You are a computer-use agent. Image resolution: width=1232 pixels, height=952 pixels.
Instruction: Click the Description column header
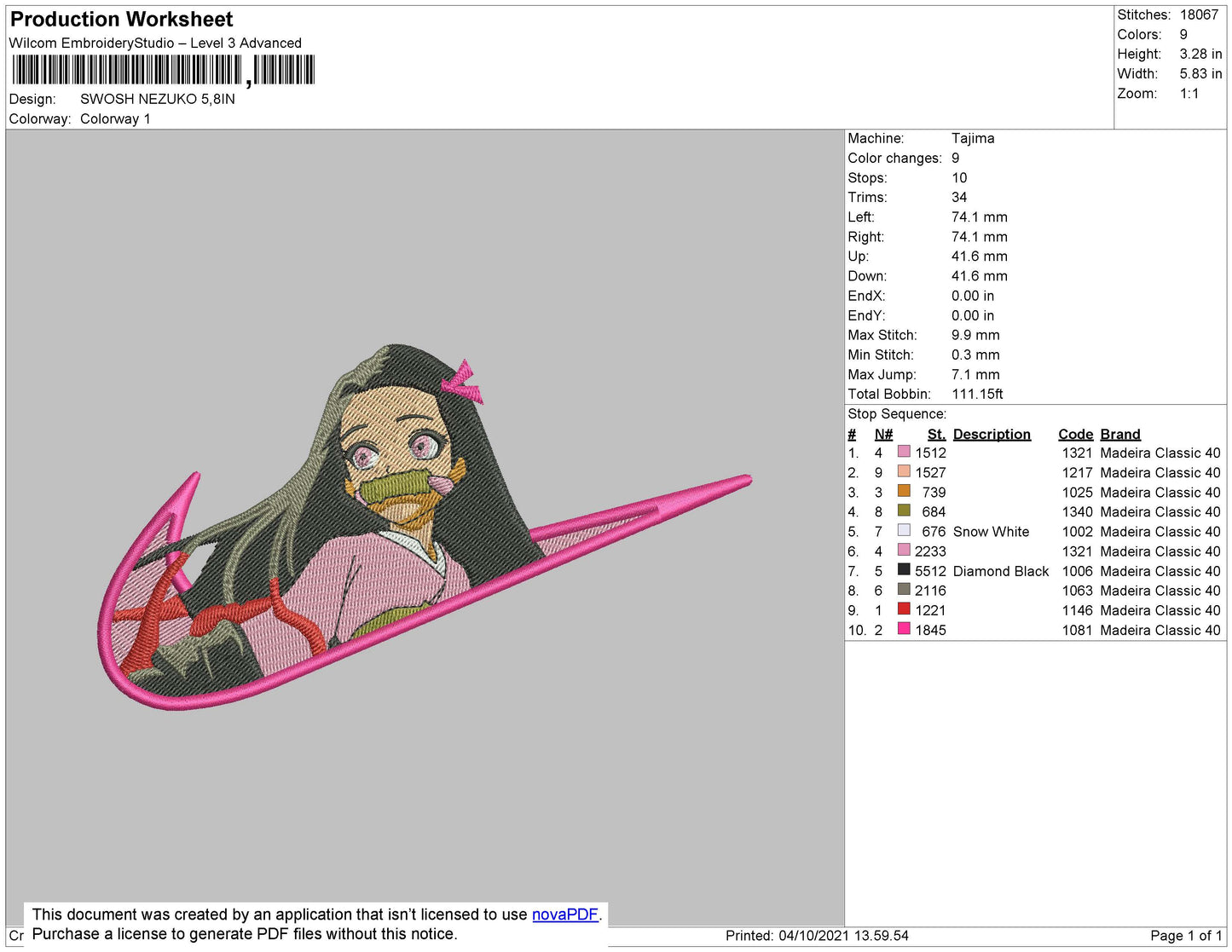[992, 434]
